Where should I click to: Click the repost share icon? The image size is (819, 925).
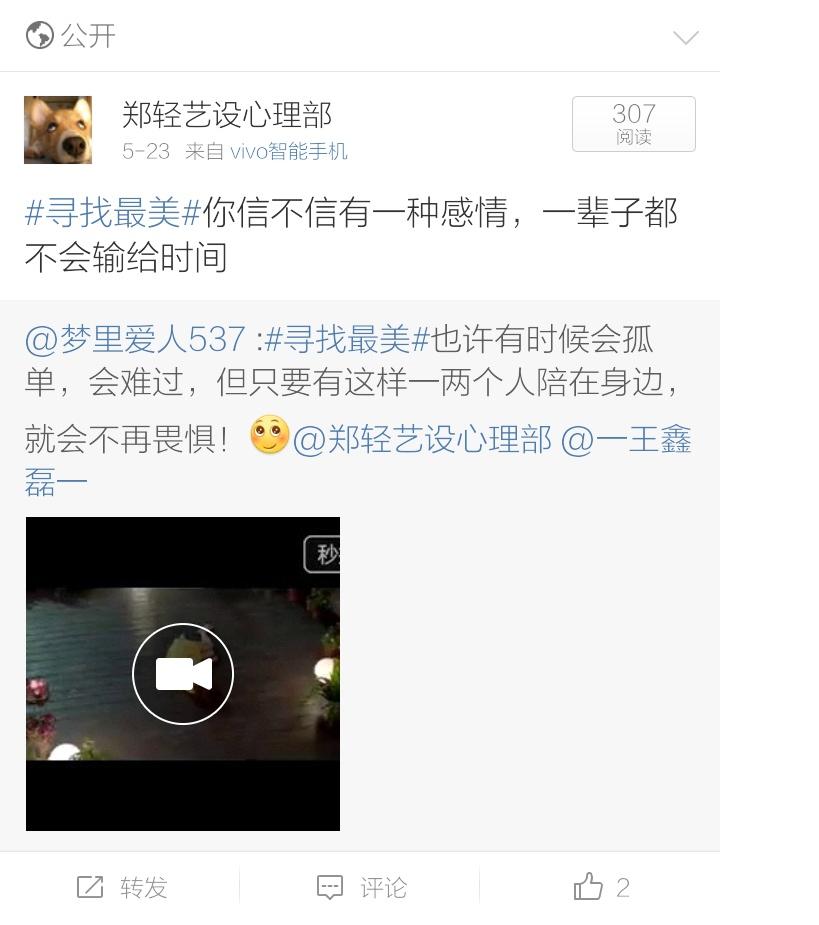pyautogui.click(x=90, y=887)
